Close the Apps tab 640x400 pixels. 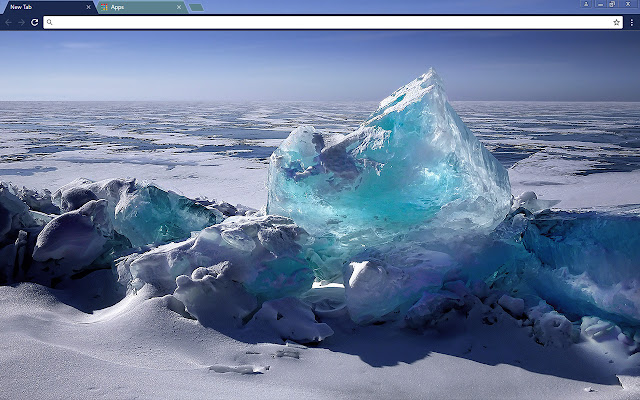coord(179,7)
